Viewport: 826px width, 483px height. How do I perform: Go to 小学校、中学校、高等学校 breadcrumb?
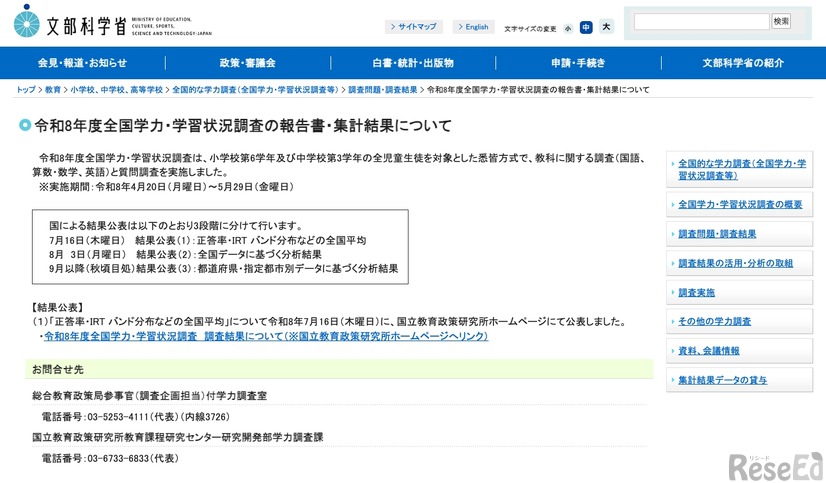[x=116, y=90]
